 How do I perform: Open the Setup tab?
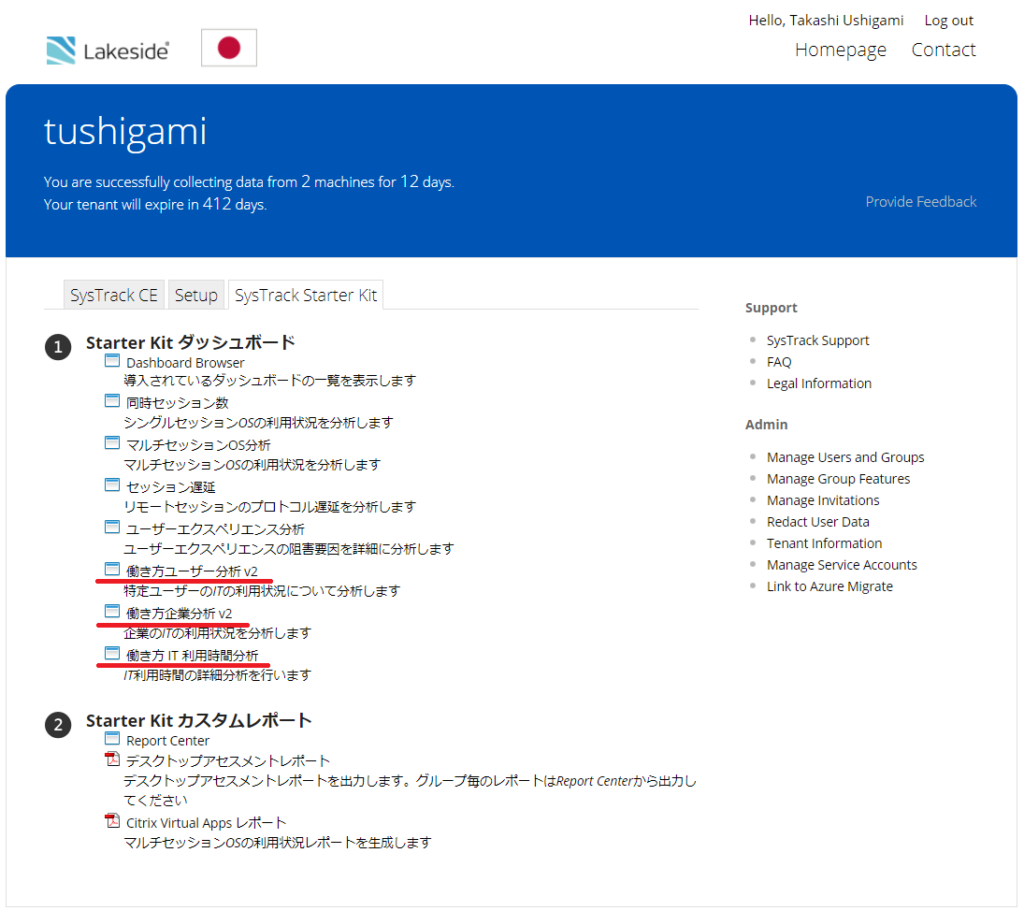point(196,295)
